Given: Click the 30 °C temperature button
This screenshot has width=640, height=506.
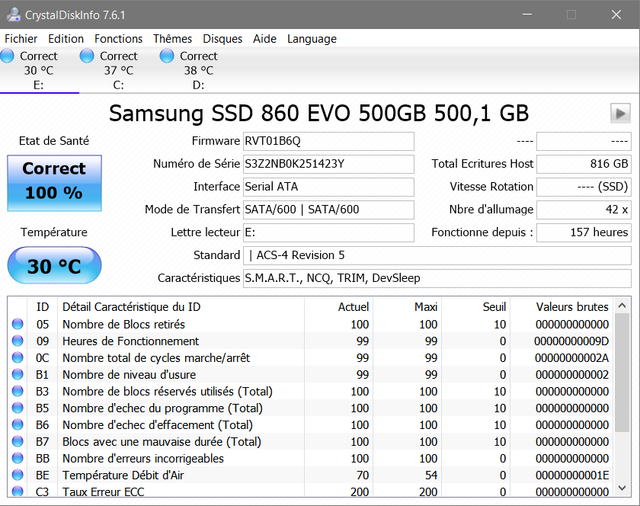Looking at the screenshot, I should click(x=54, y=266).
